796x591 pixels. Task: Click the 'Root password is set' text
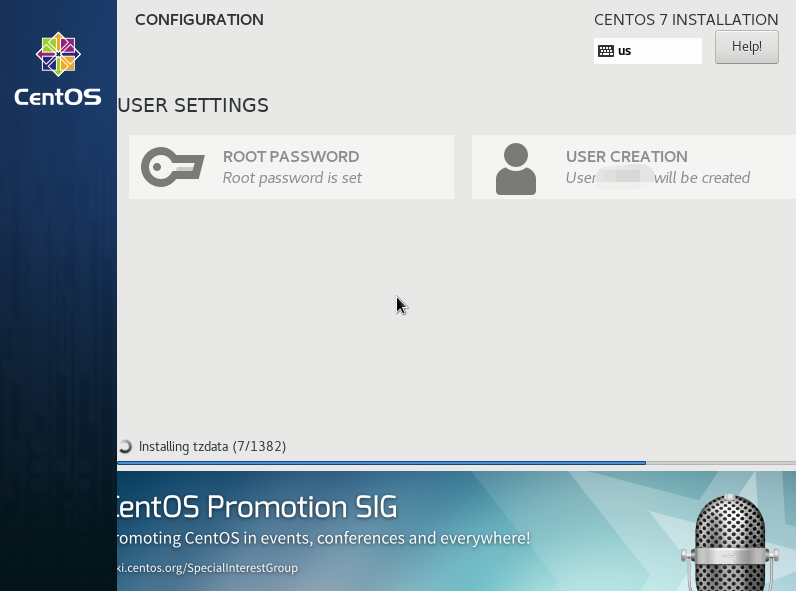tap(292, 178)
